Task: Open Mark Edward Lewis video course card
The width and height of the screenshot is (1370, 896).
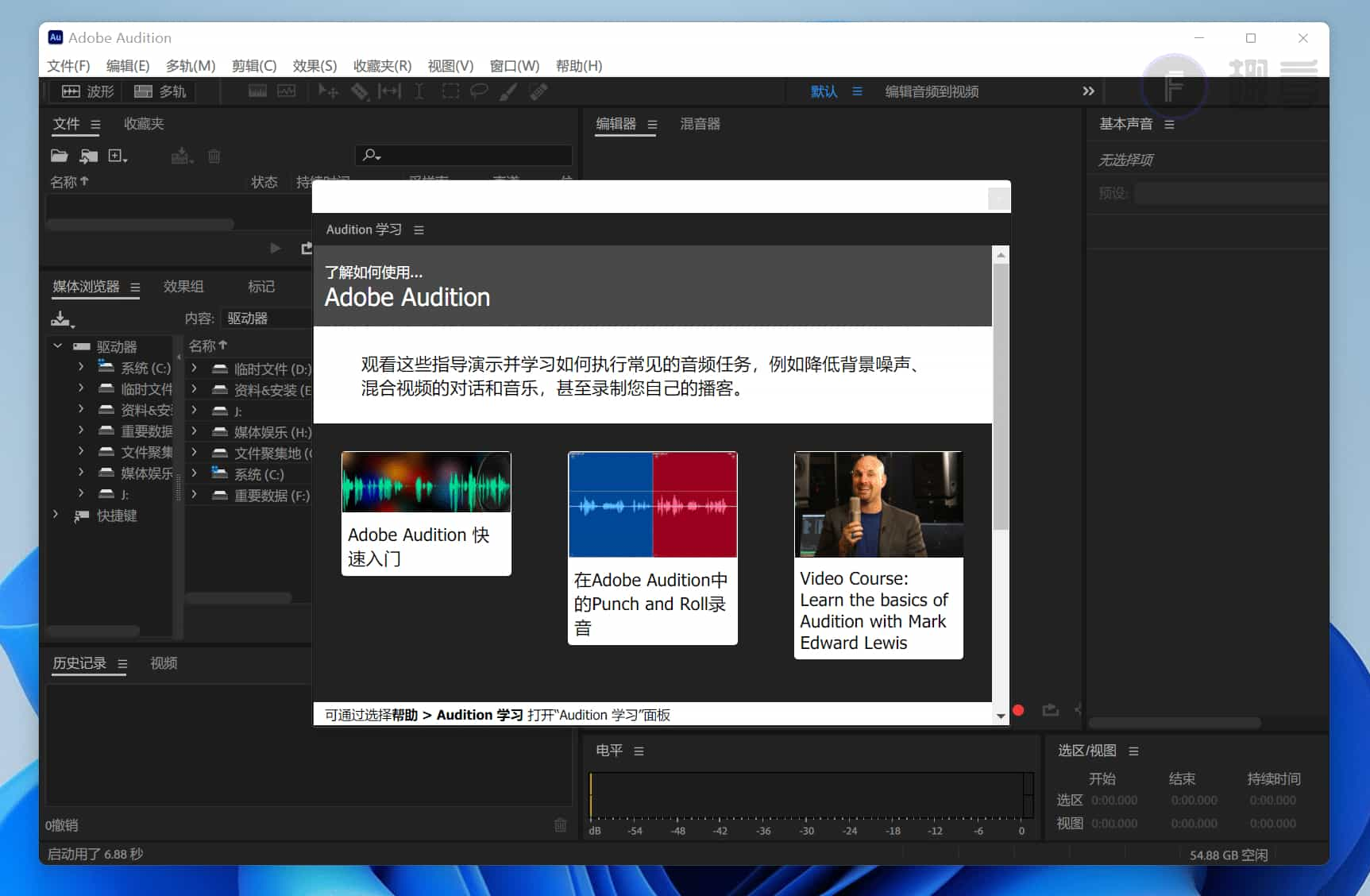Action: [878, 555]
